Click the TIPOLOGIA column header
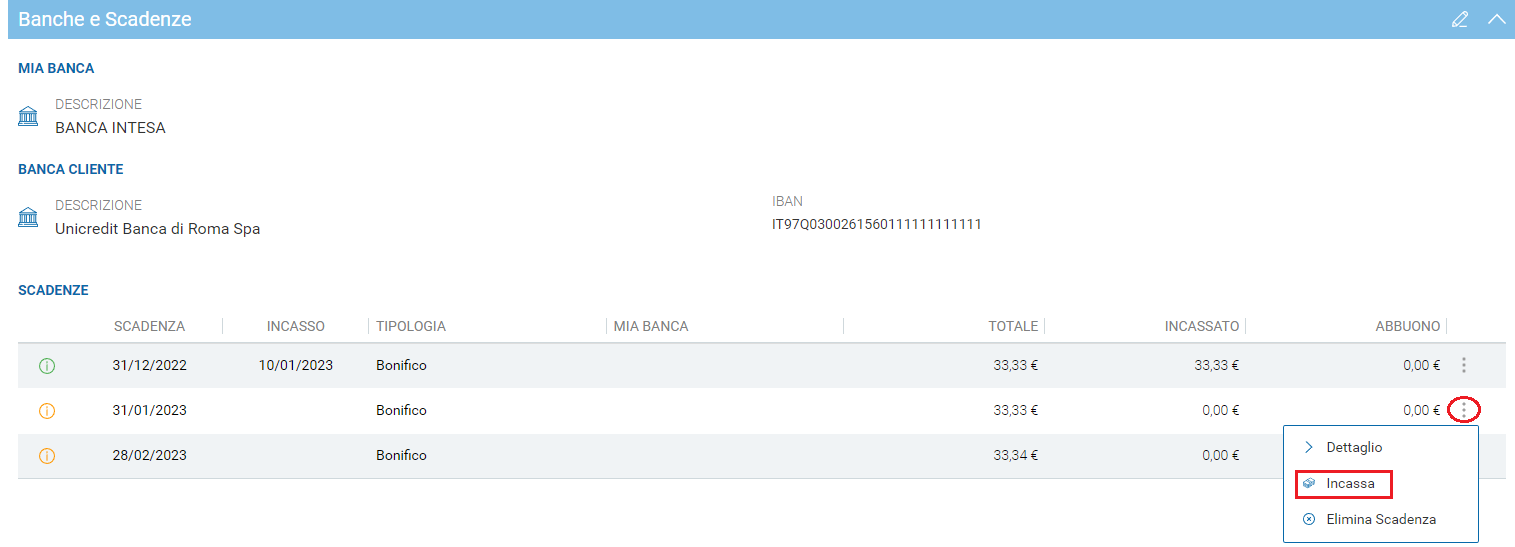1515x547 pixels. point(411,326)
